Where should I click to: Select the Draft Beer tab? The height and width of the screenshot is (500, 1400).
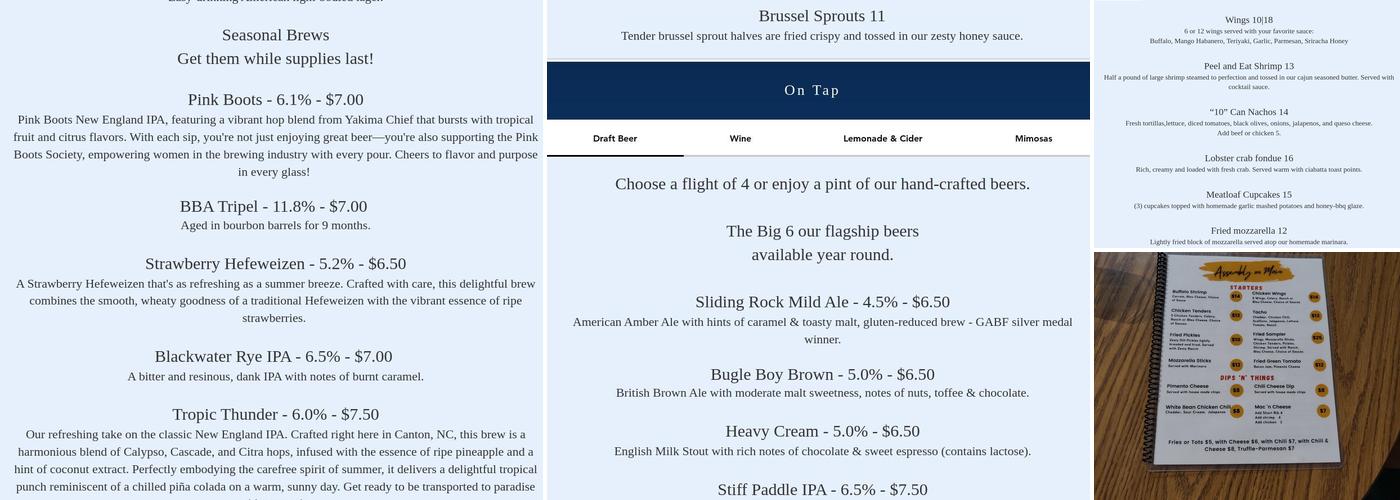point(614,139)
